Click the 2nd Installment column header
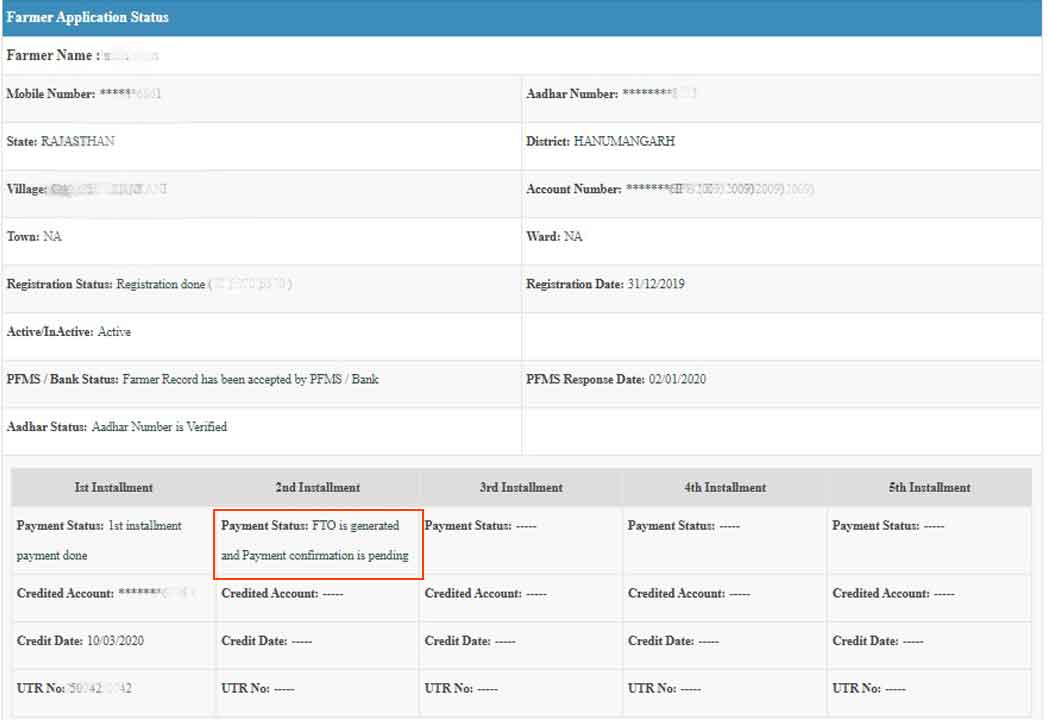1047x720 pixels. point(317,488)
